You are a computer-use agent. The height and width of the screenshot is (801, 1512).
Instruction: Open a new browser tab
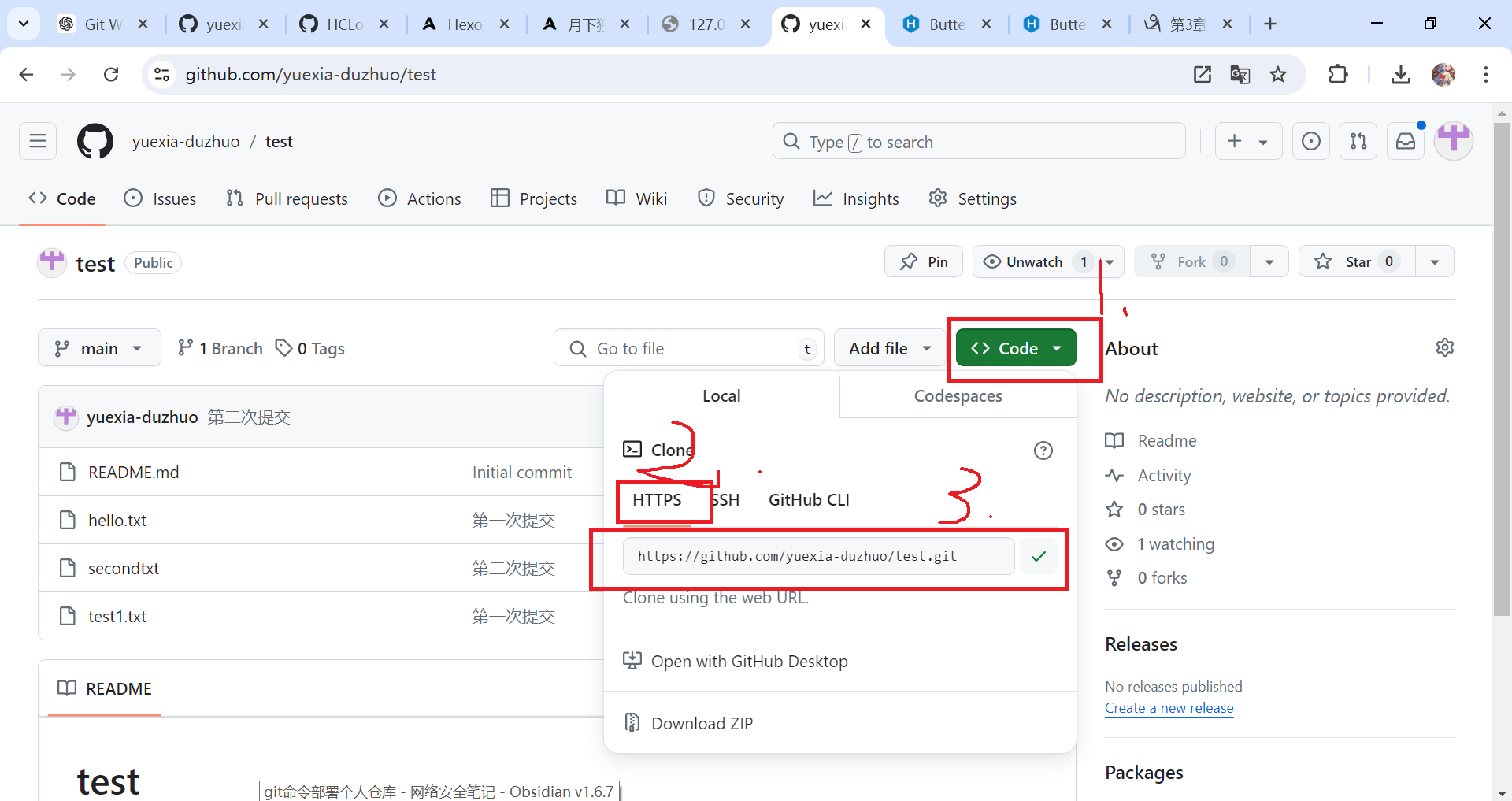1270,24
